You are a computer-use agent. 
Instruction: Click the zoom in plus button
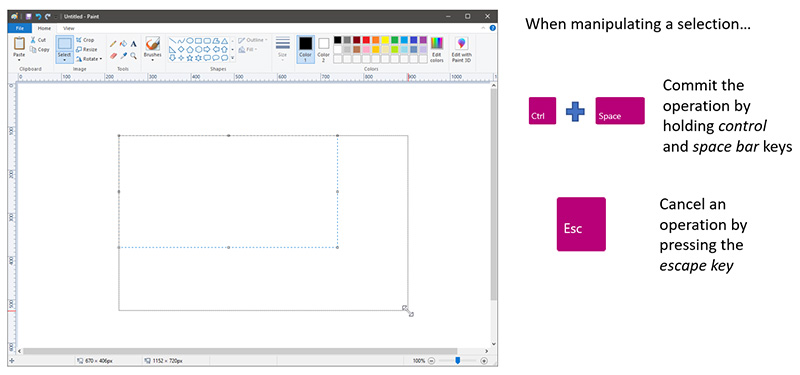tap(484, 361)
